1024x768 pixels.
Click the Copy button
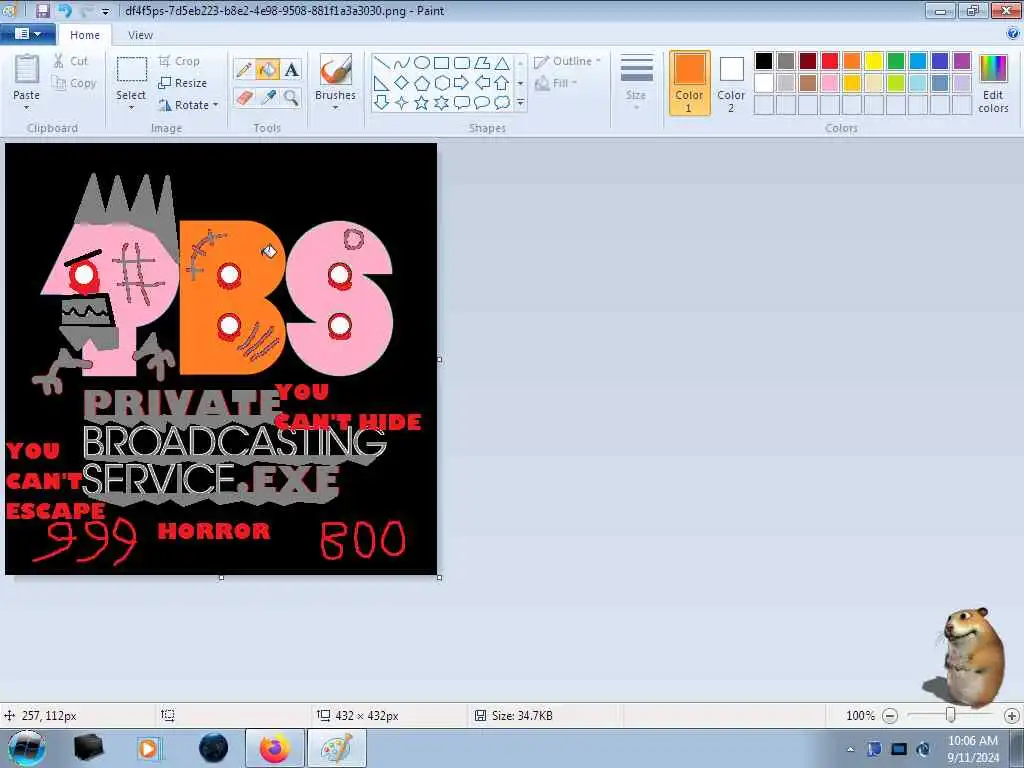pos(74,83)
